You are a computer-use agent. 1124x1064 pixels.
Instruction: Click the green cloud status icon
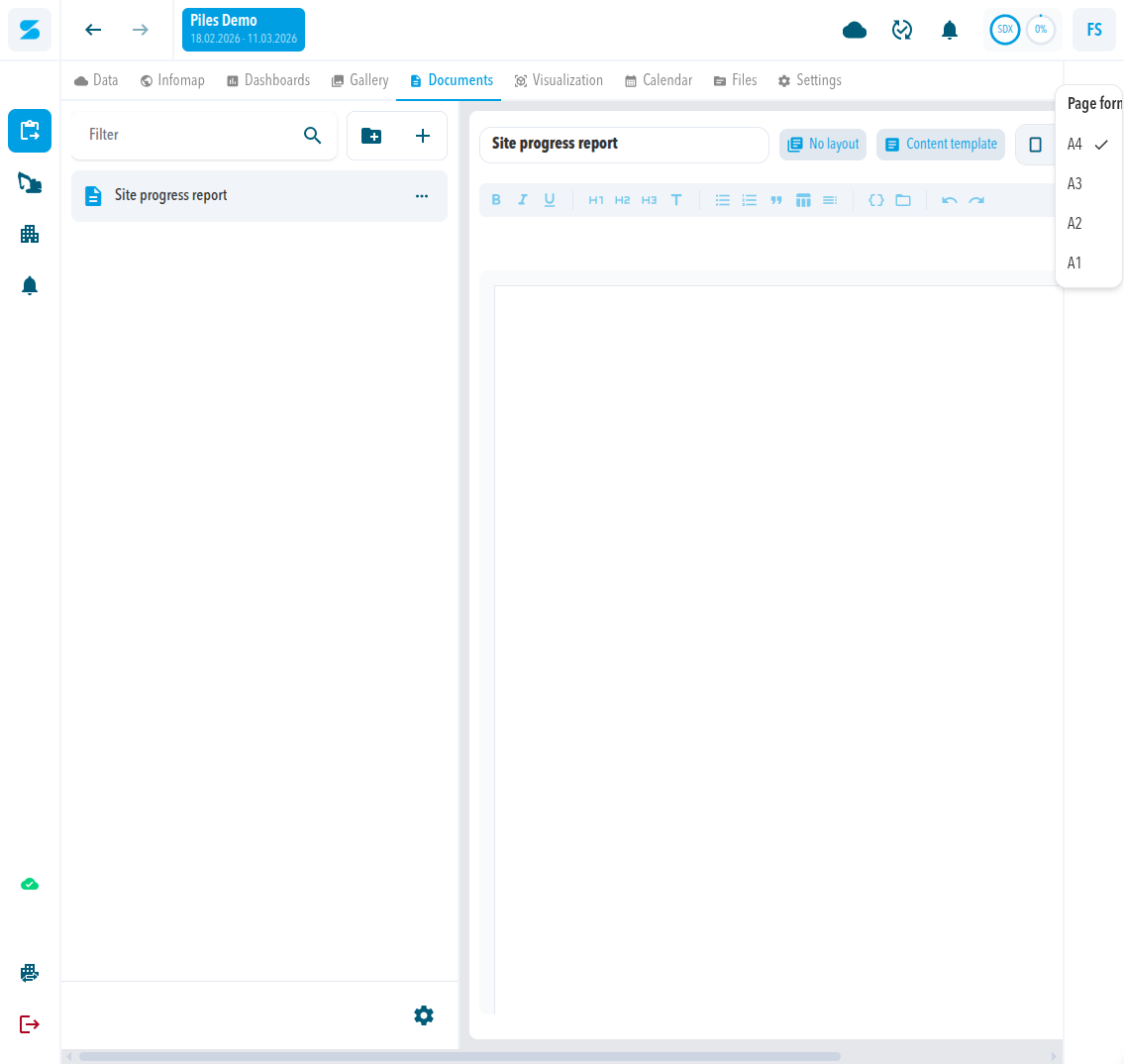(x=30, y=884)
